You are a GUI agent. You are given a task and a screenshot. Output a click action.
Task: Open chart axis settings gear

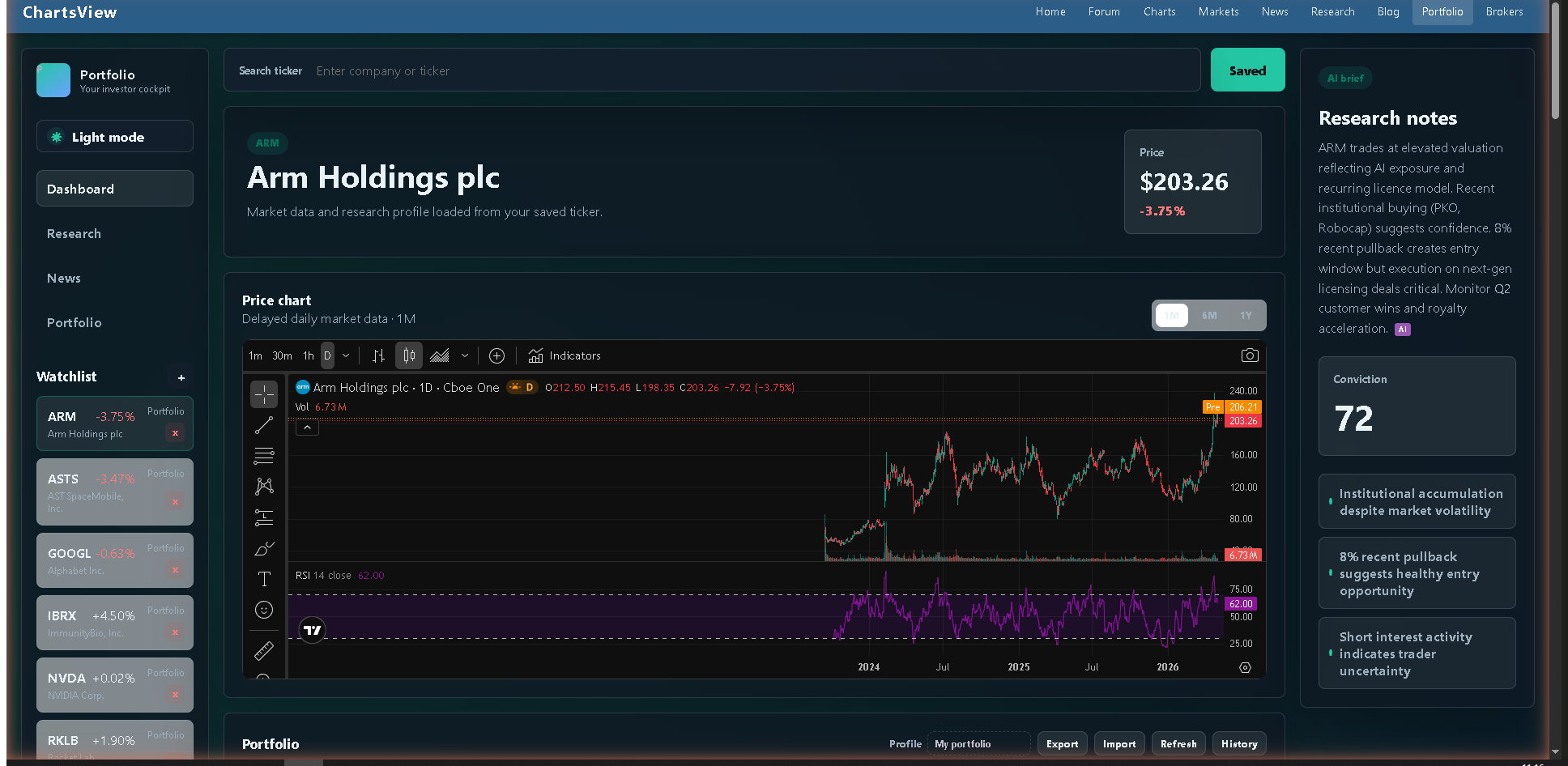coord(1245,667)
